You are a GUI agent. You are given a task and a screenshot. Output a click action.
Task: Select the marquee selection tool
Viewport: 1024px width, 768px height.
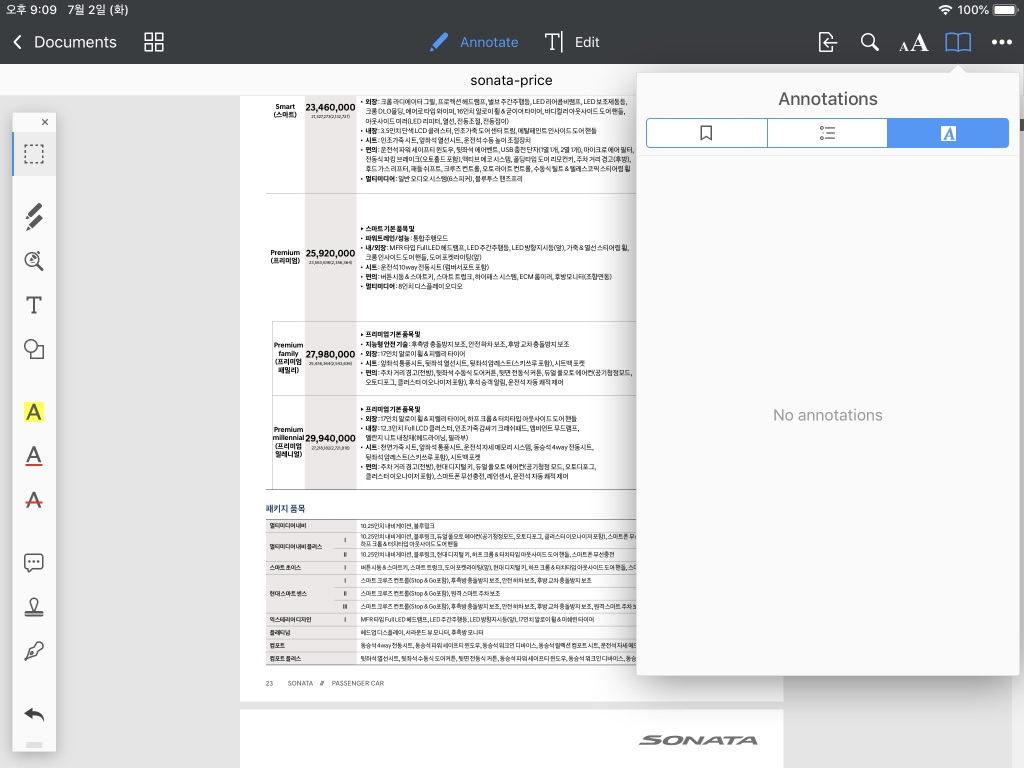click(x=34, y=154)
